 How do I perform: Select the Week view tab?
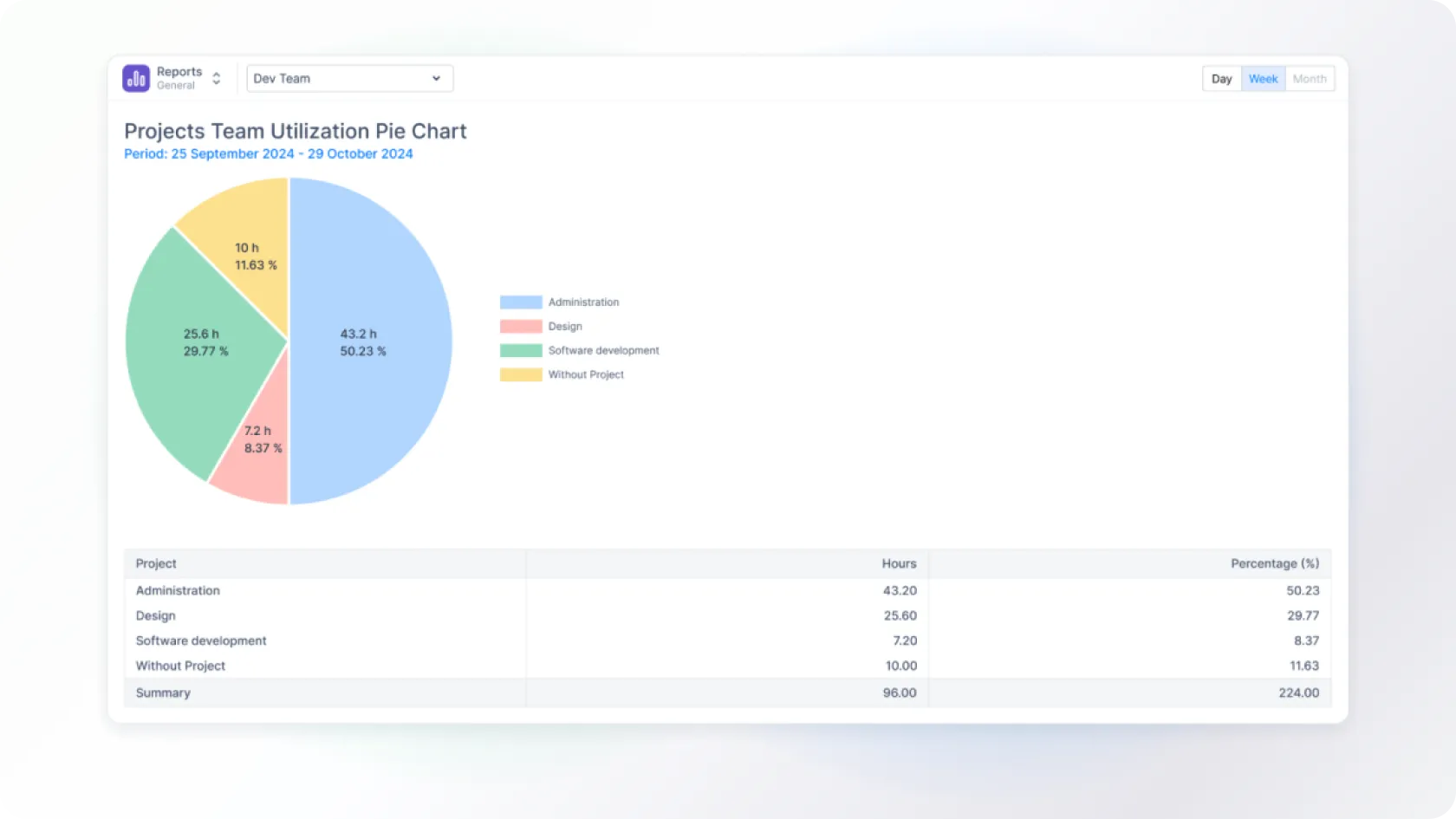(x=1263, y=79)
